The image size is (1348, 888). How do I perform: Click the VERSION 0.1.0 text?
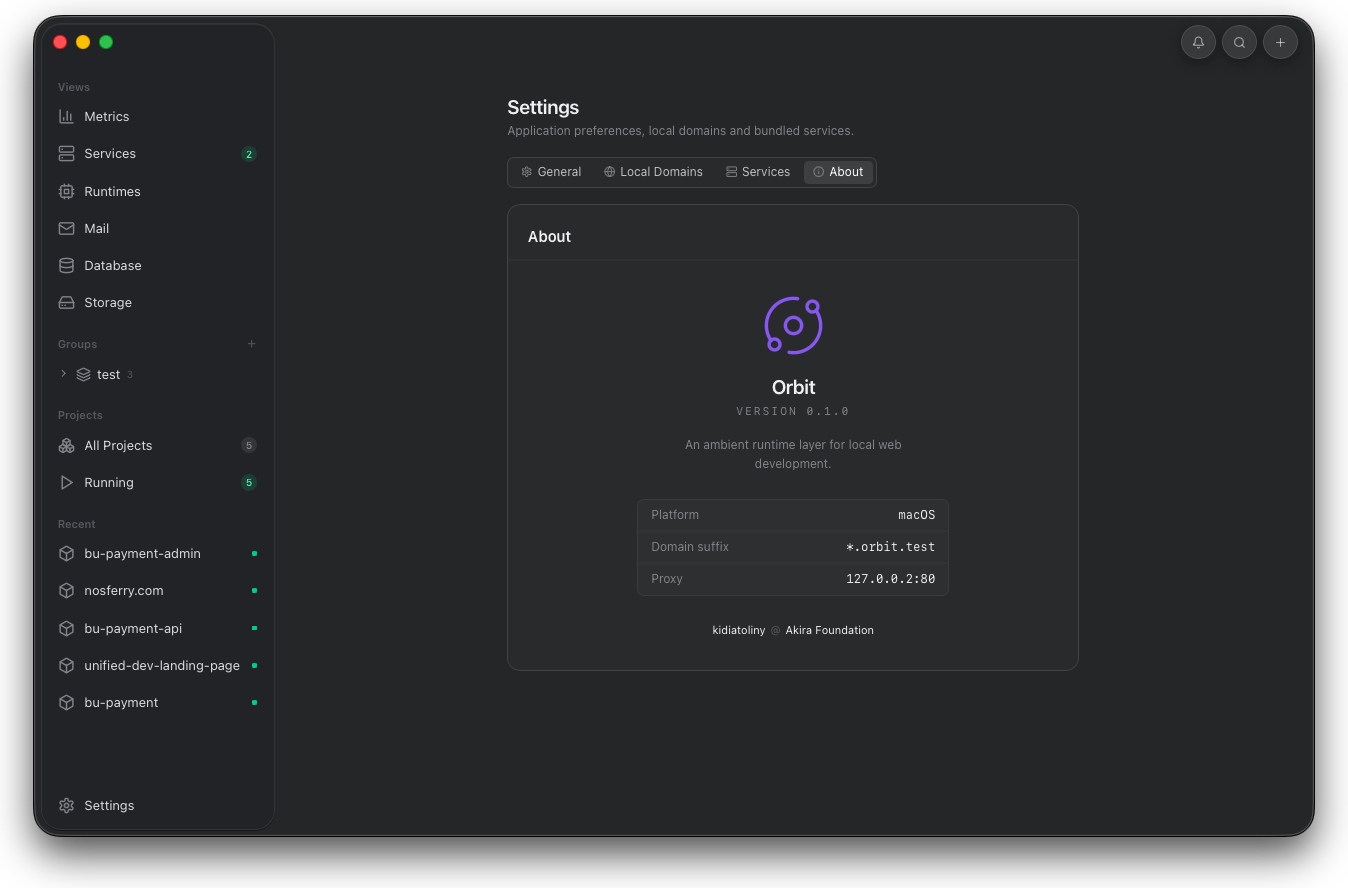click(x=793, y=411)
